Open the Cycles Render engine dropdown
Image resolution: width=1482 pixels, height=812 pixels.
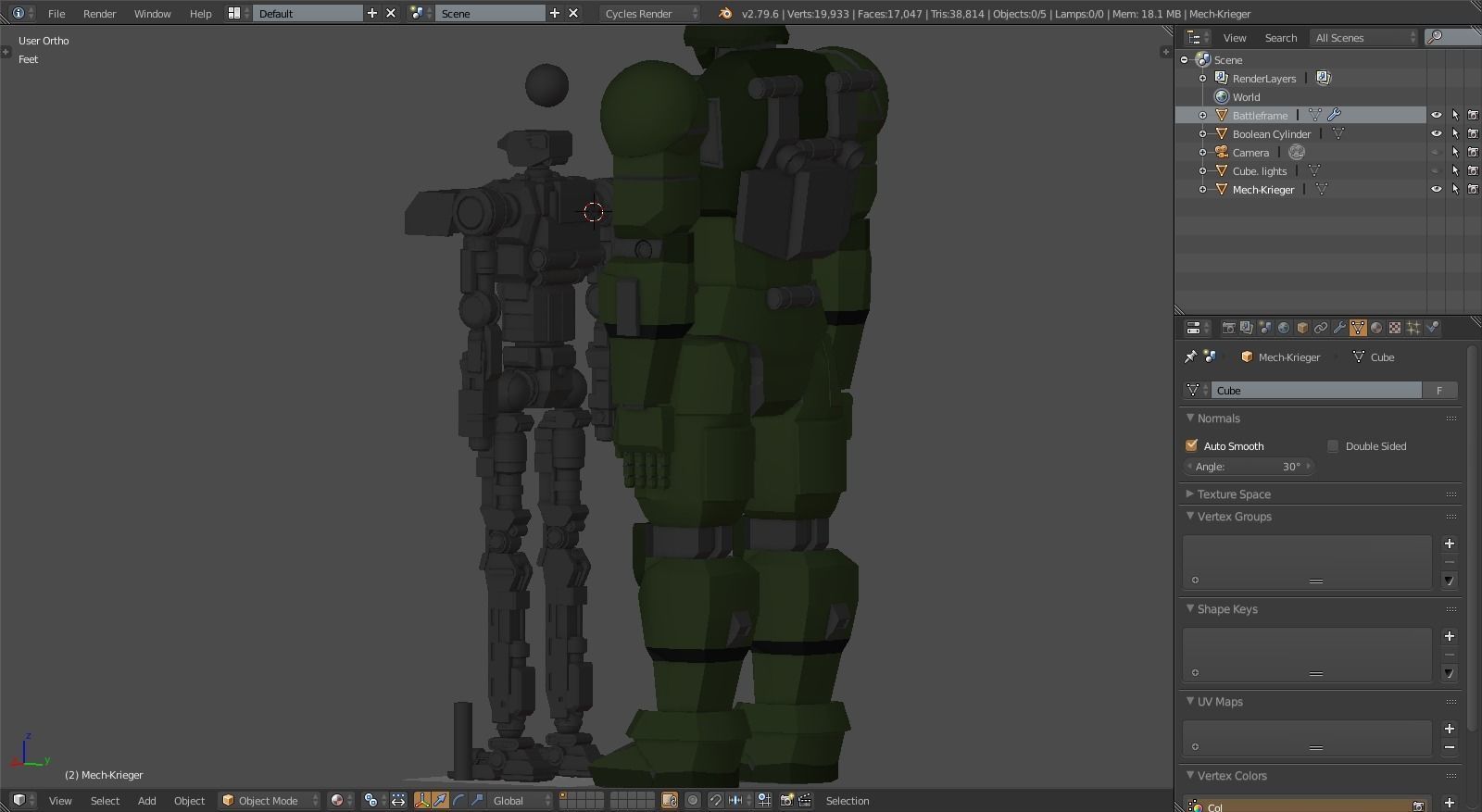[650, 13]
